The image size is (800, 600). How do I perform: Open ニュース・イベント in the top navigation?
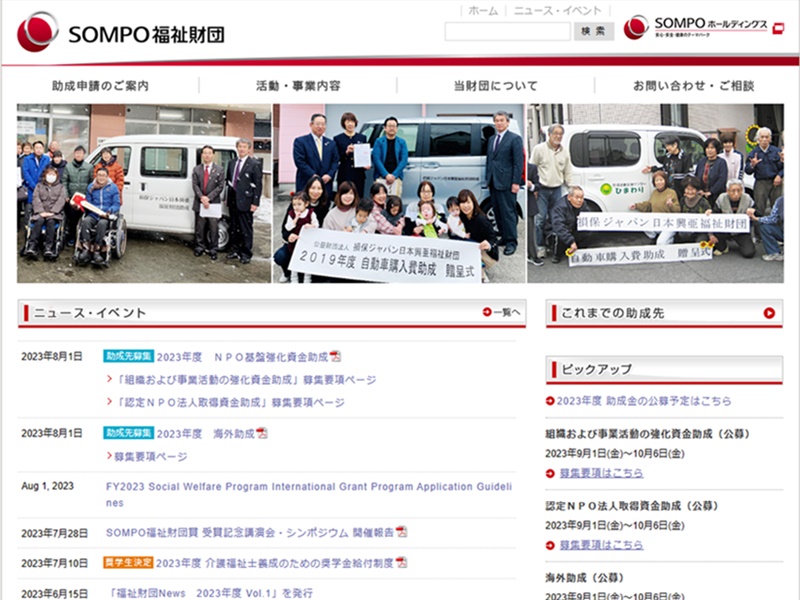click(x=558, y=11)
